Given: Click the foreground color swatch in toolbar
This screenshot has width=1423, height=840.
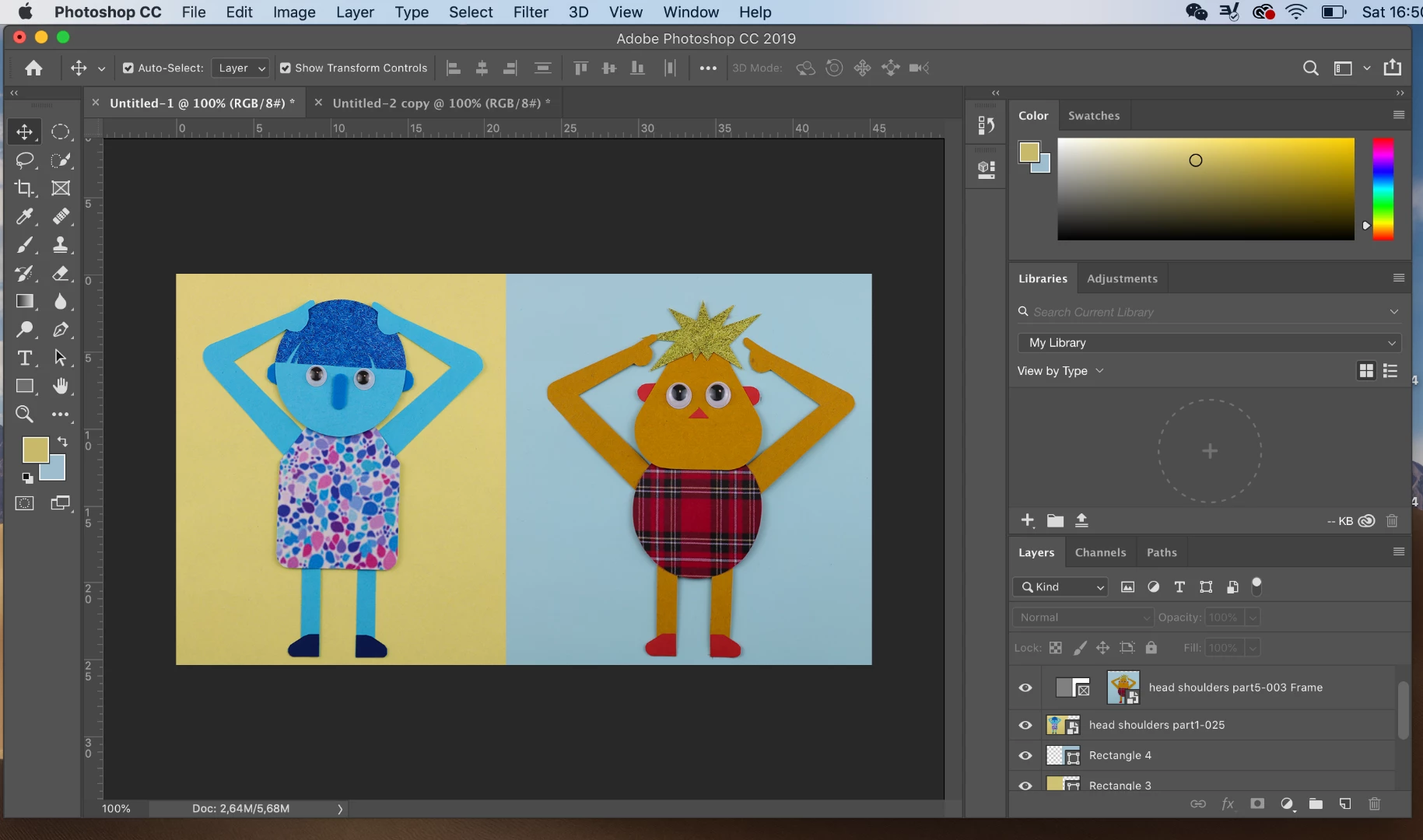Looking at the screenshot, I should pos(35,450).
